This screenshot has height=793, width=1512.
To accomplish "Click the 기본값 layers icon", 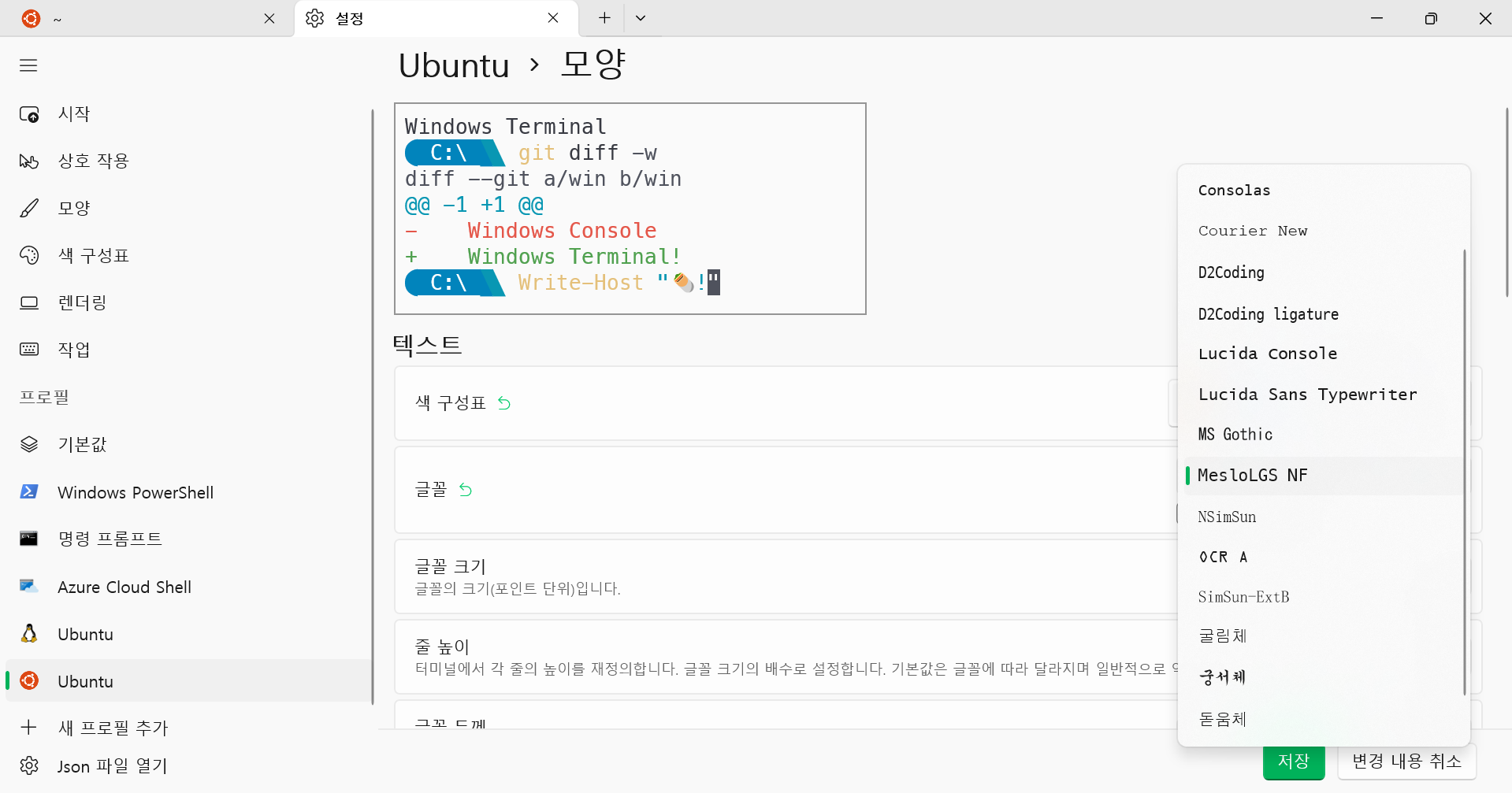I will (29, 444).
